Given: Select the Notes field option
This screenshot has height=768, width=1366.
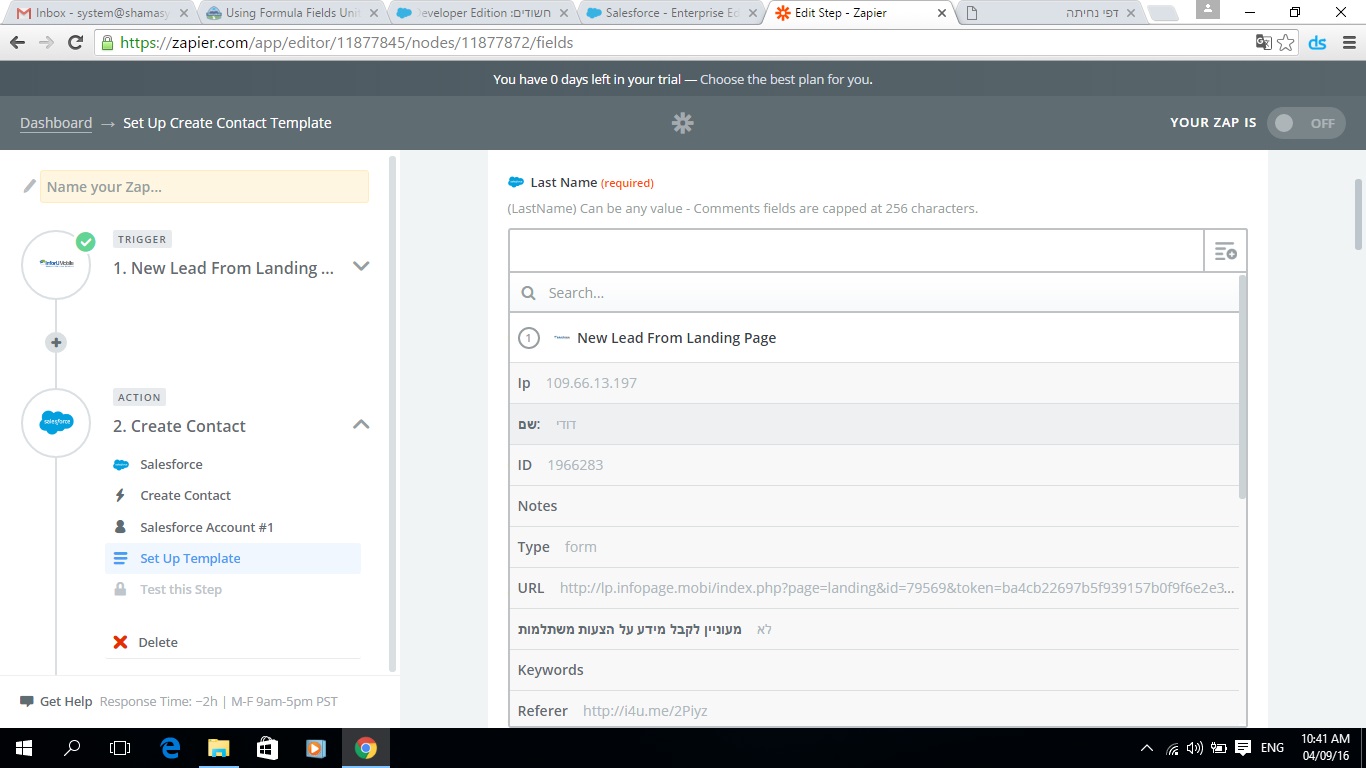Looking at the screenshot, I should tap(874, 506).
